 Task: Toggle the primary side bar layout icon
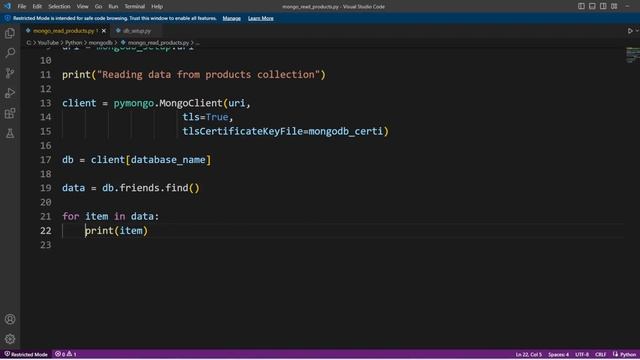click(x=581, y=6)
